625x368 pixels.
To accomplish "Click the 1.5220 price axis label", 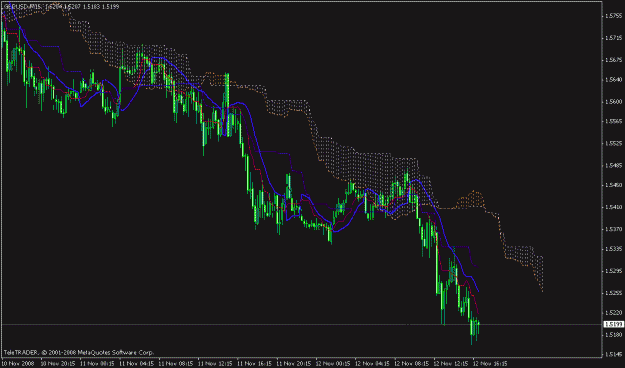I will [x=614, y=313].
